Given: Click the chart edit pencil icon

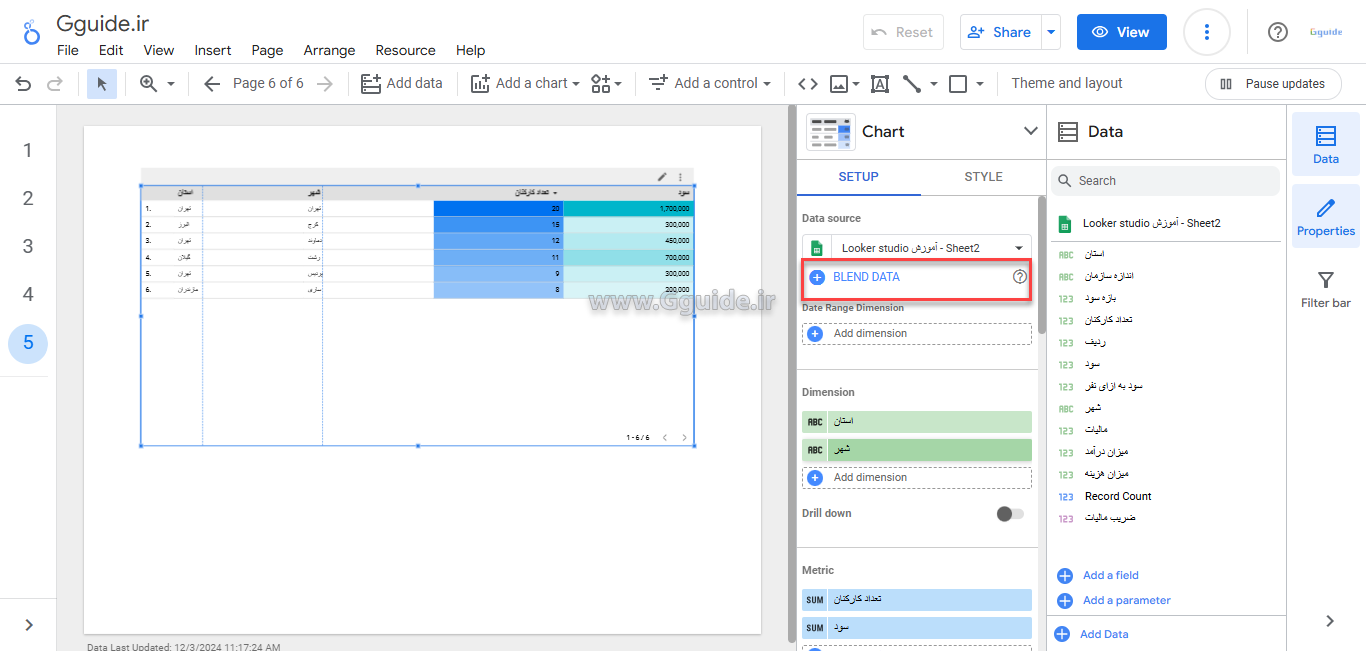Looking at the screenshot, I should click(662, 176).
